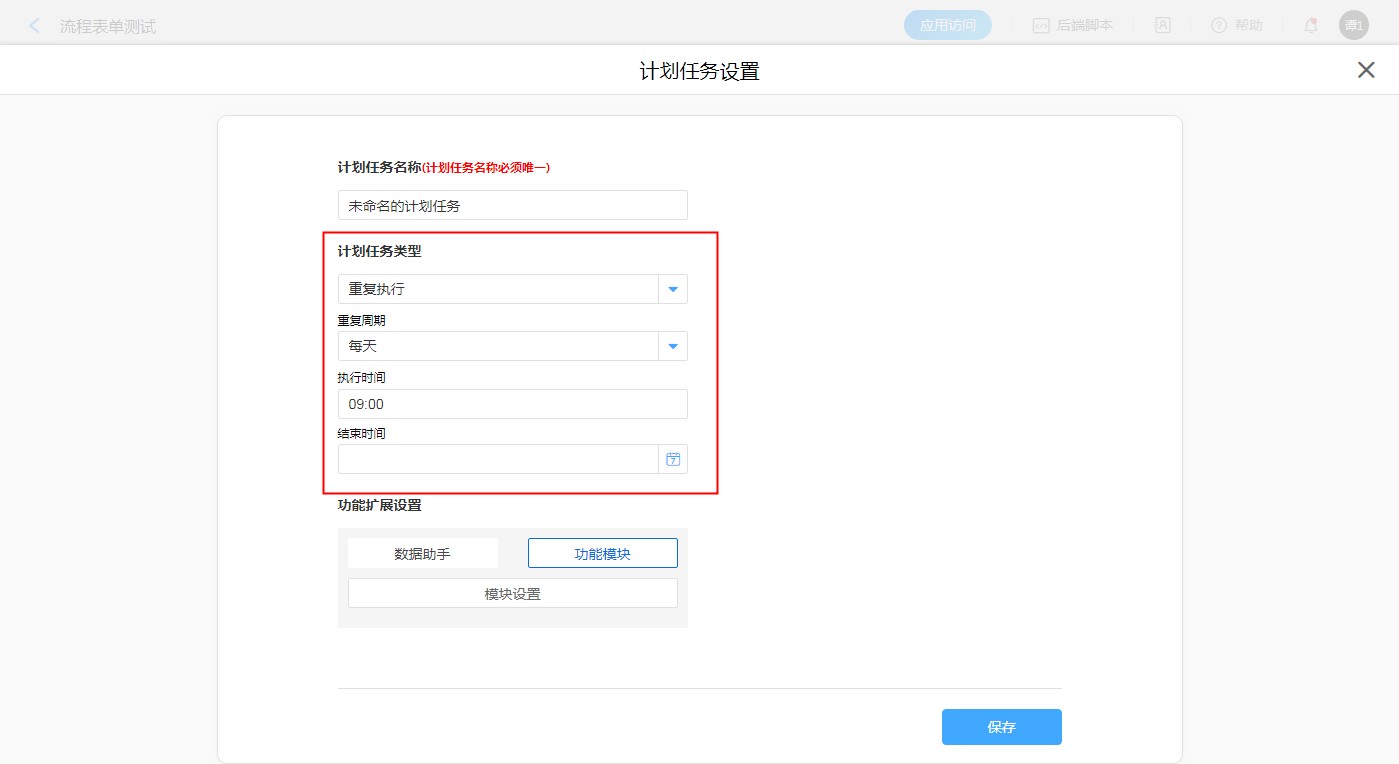
Task: Expand the 每天 repeat cycle dropdown
Action: coord(673,346)
